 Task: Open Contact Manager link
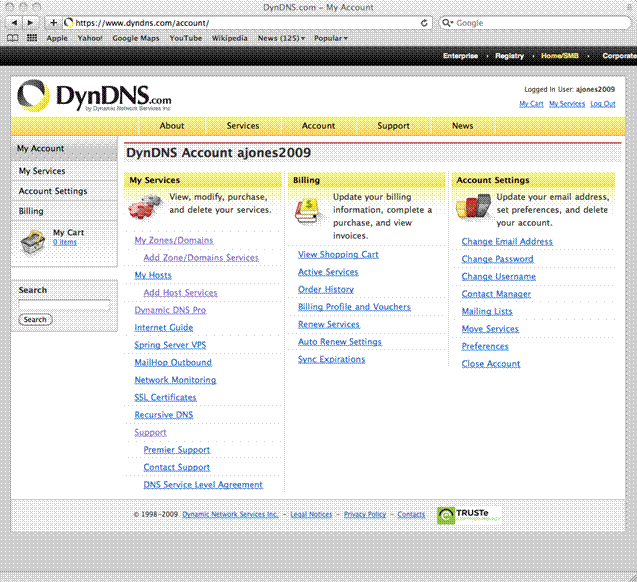[496, 294]
